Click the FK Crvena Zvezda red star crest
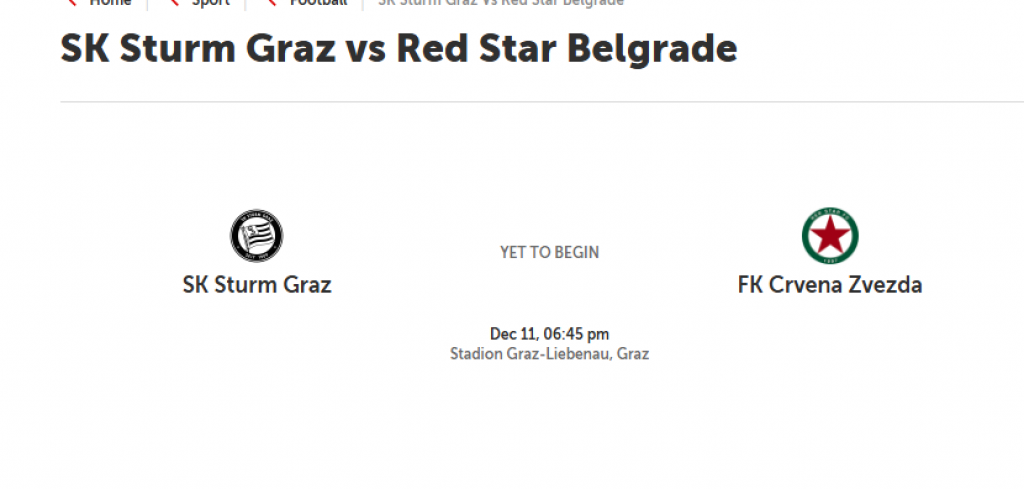The width and height of the screenshot is (1024, 489). [830, 237]
